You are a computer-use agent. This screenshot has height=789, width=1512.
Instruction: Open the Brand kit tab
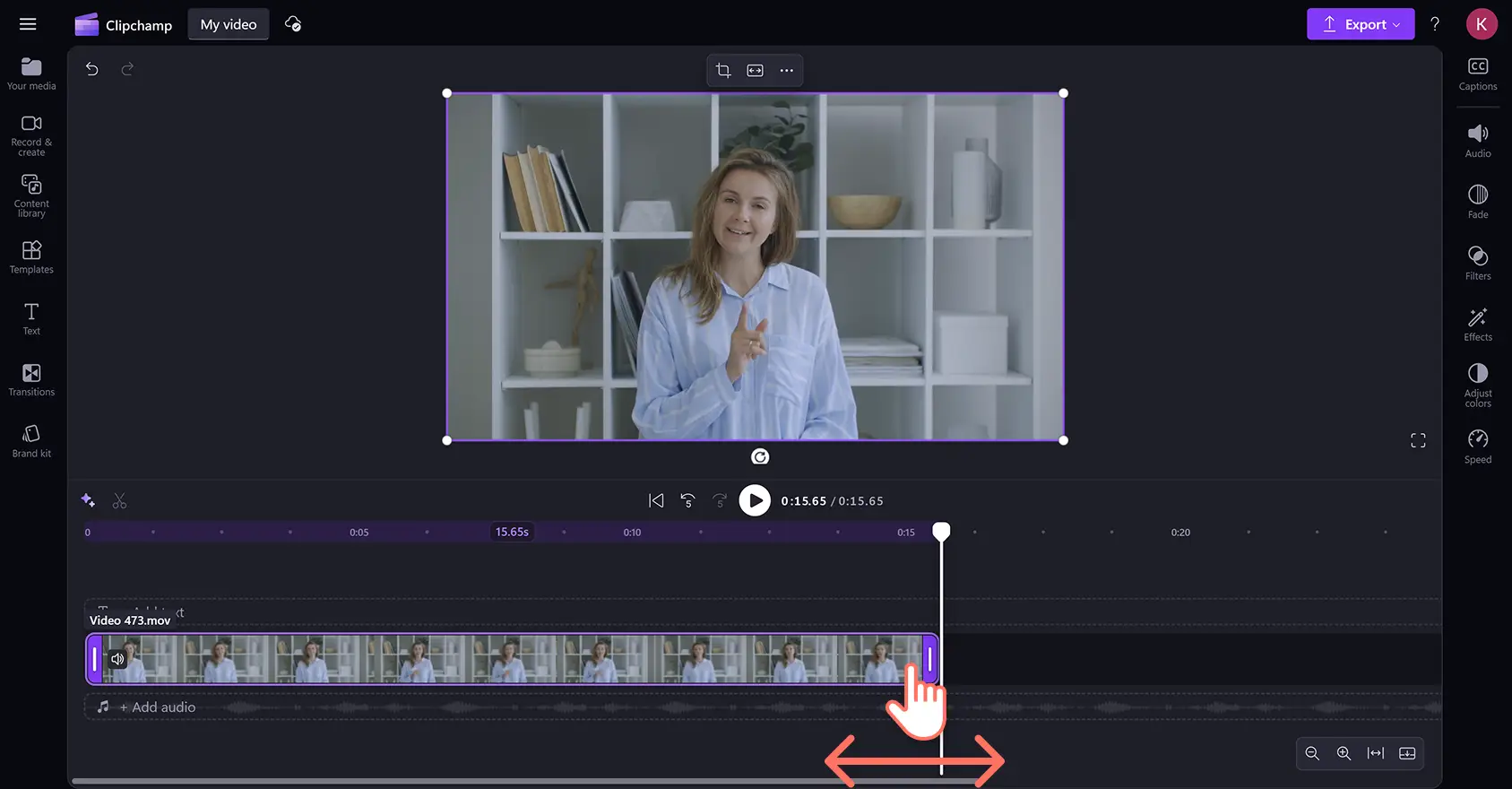31,441
